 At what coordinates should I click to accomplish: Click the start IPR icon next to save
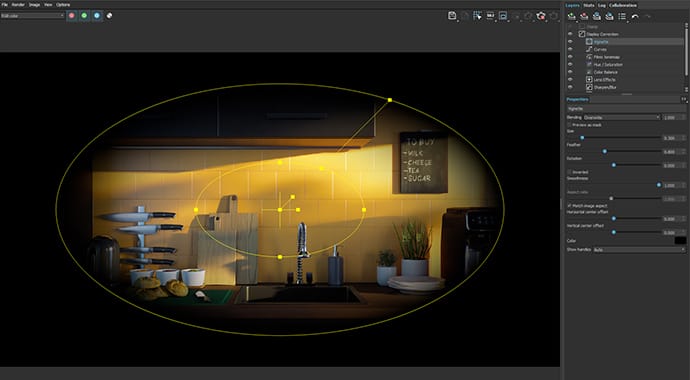click(x=465, y=16)
